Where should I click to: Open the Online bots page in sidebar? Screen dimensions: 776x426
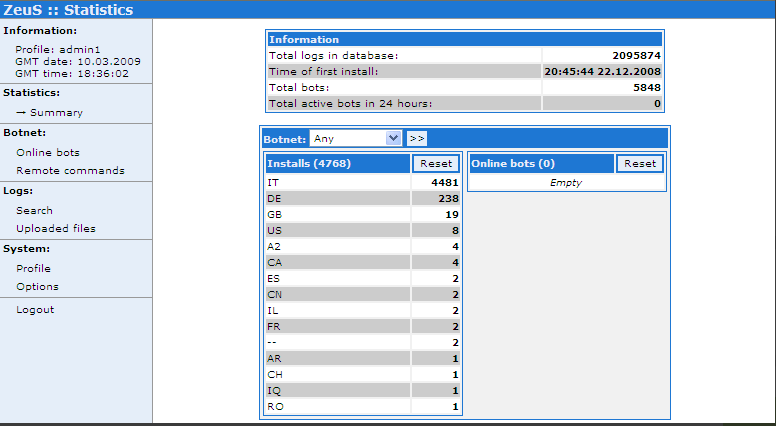[x=48, y=153]
